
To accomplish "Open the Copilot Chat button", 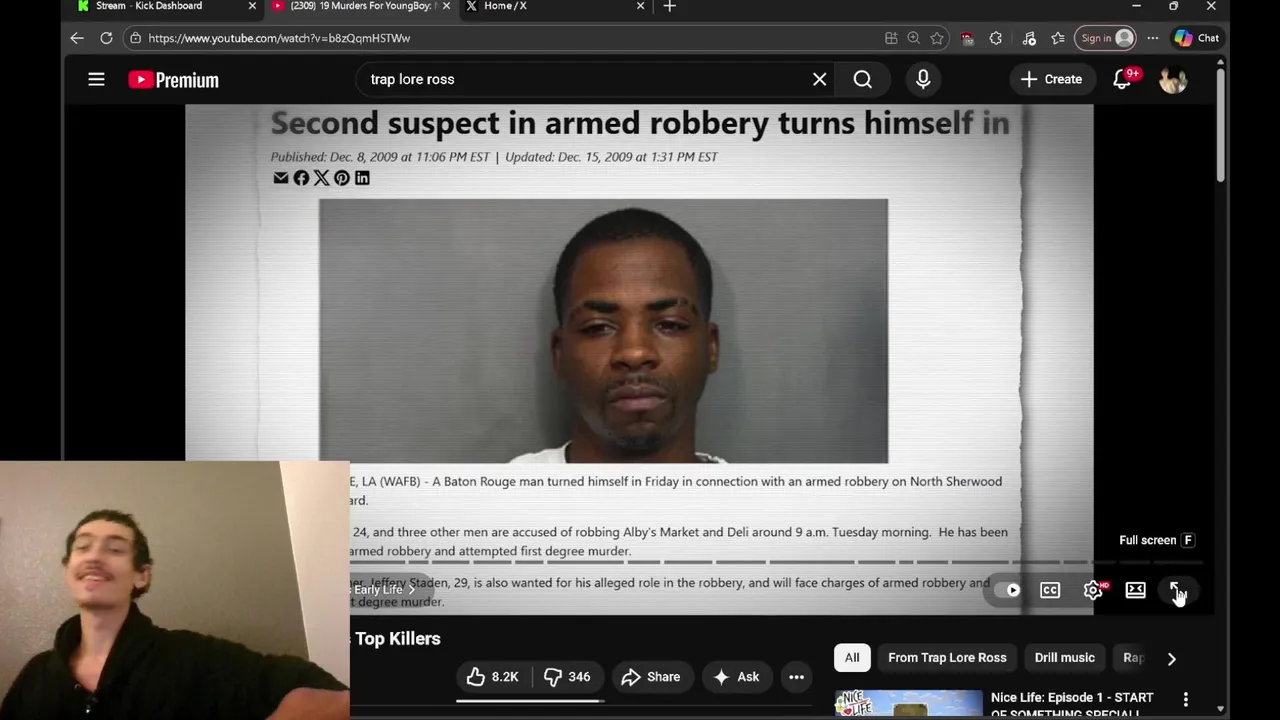I will pyautogui.click(x=1197, y=38).
